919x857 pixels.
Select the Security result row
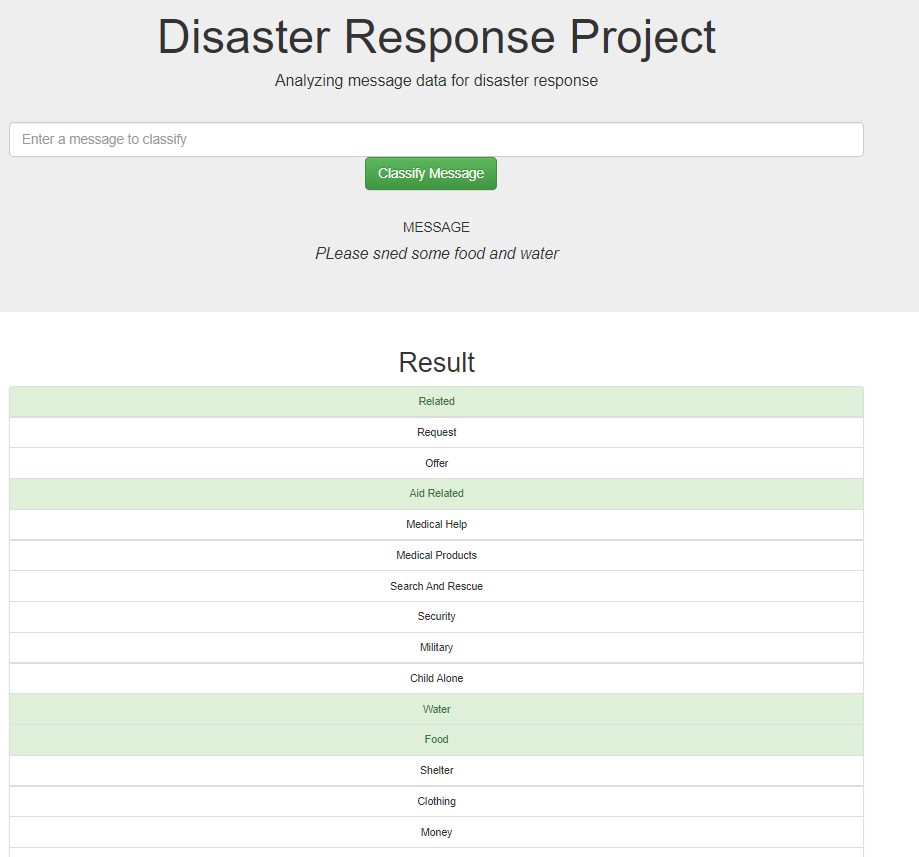click(x=436, y=617)
